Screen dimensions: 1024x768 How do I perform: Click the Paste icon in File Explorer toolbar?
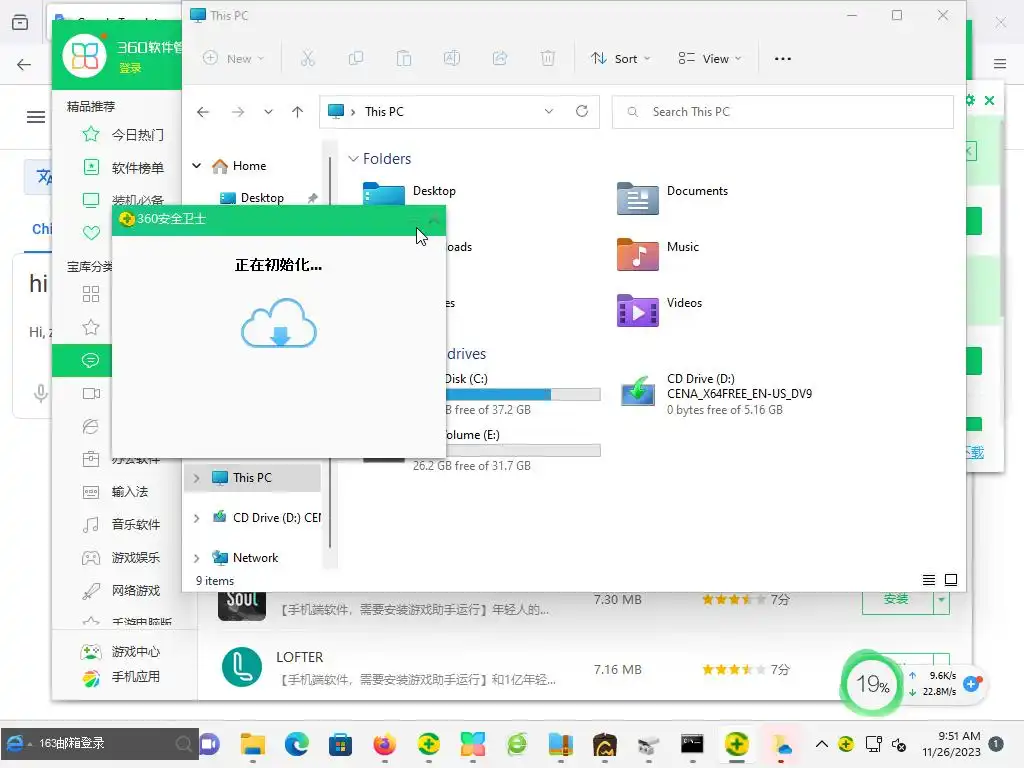pyautogui.click(x=404, y=59)
